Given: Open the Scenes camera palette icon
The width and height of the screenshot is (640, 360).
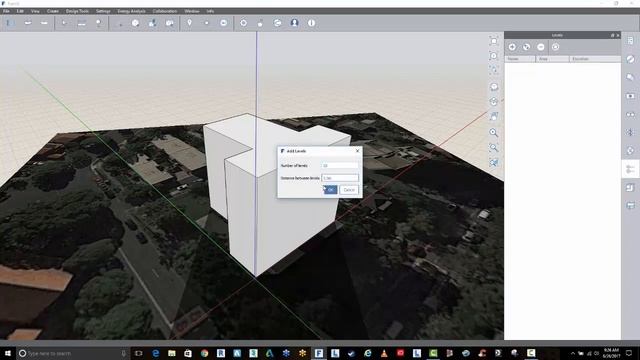Looking at the screenshot, I should point(631,96).
